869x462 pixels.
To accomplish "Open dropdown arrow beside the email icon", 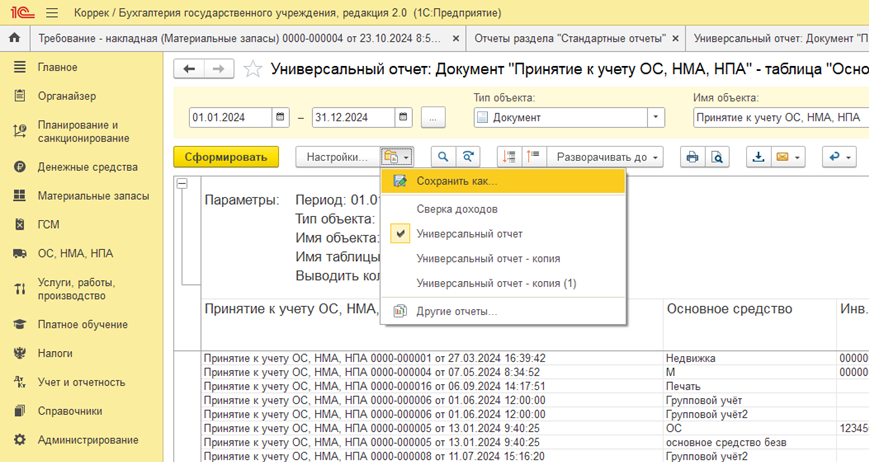I will click(x=798, y=158).
